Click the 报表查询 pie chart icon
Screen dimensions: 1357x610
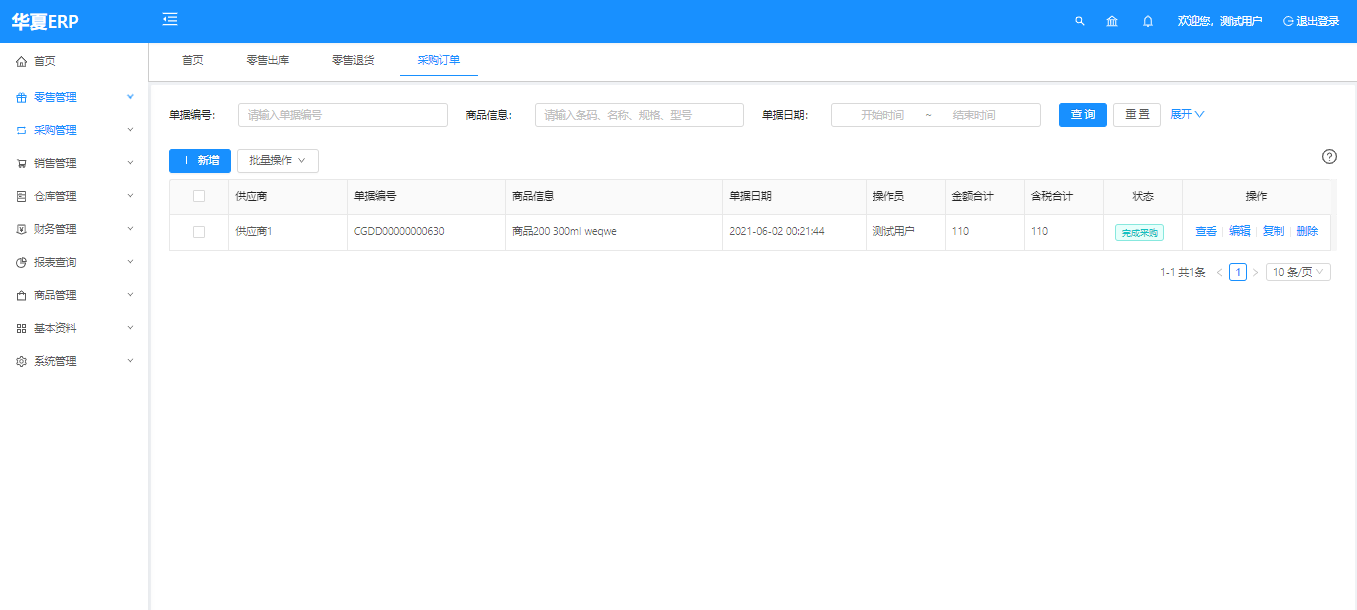point(22,262)
